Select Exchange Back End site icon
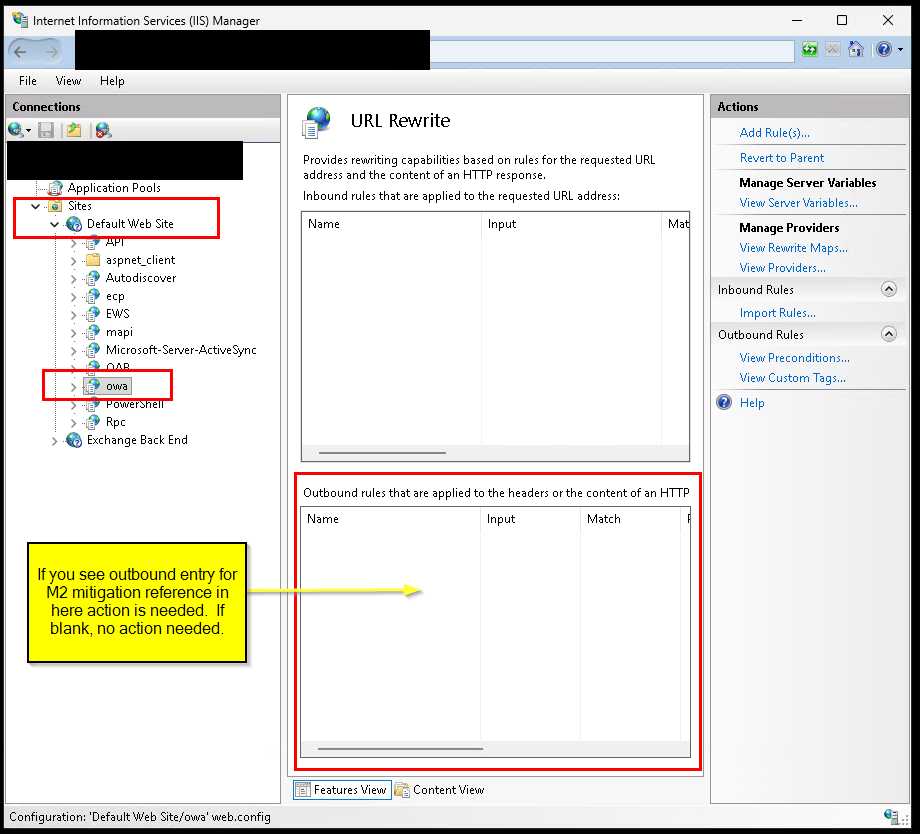The width and height of the screenshot is (920, 834). (74, 440)
